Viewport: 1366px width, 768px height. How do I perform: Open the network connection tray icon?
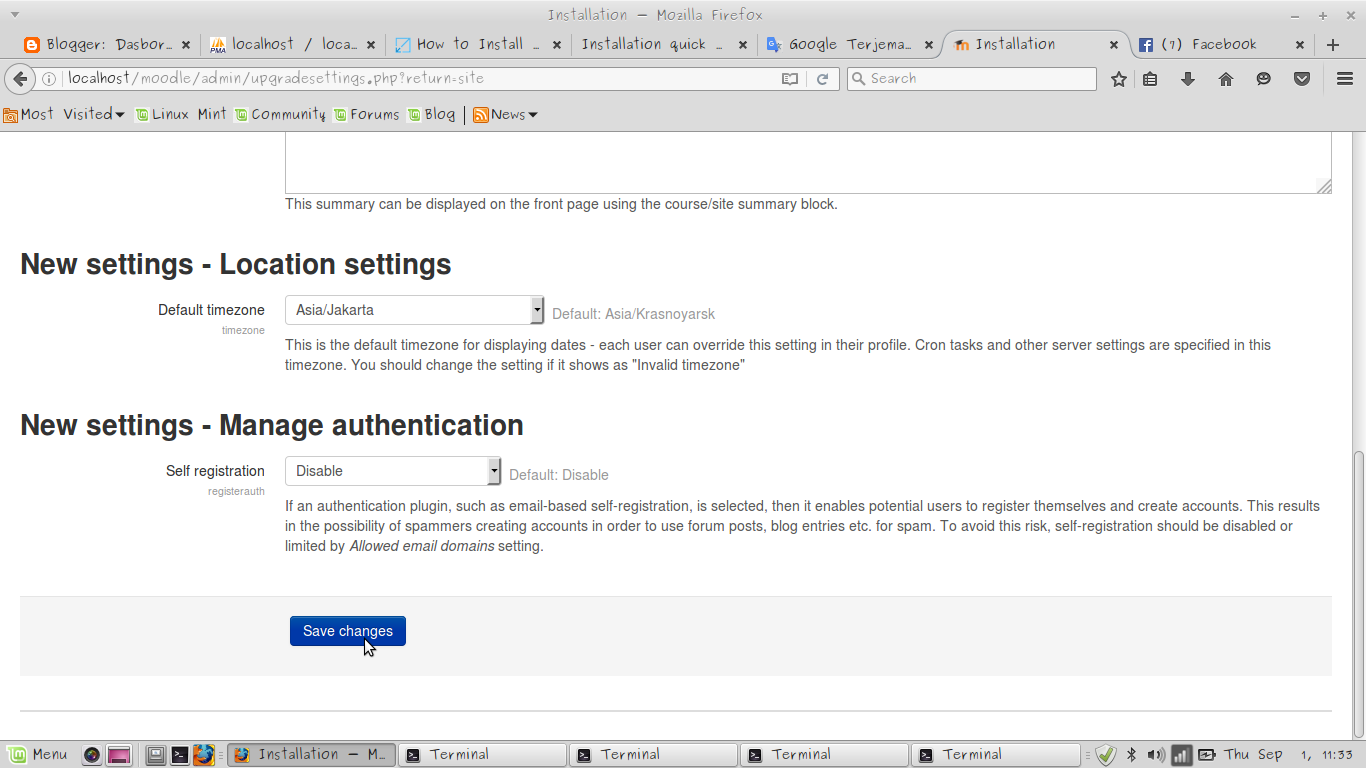coord(1181,755)
